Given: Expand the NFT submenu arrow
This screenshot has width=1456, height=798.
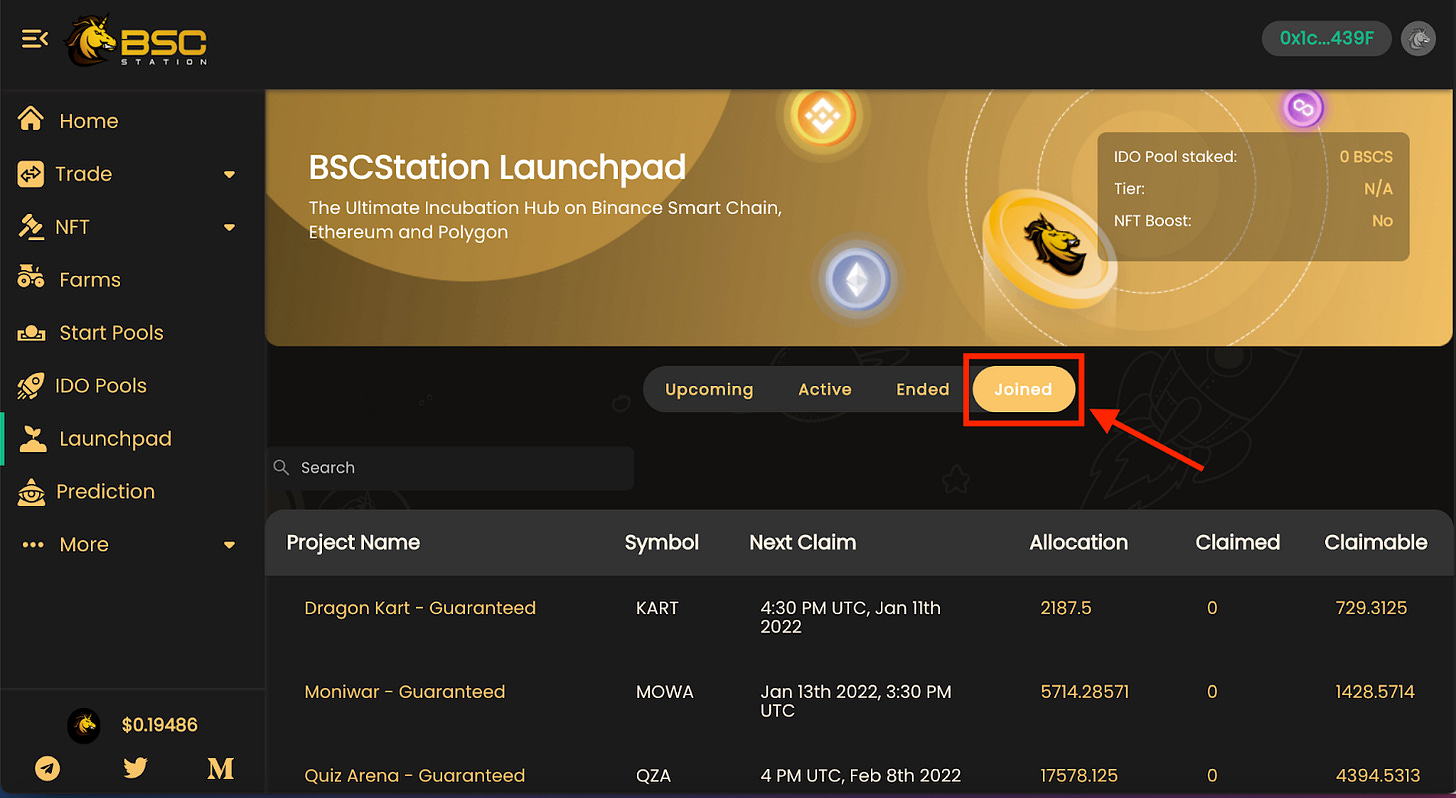Looking at the screenshot, I should pyautogui.click(x=229, y=228).
